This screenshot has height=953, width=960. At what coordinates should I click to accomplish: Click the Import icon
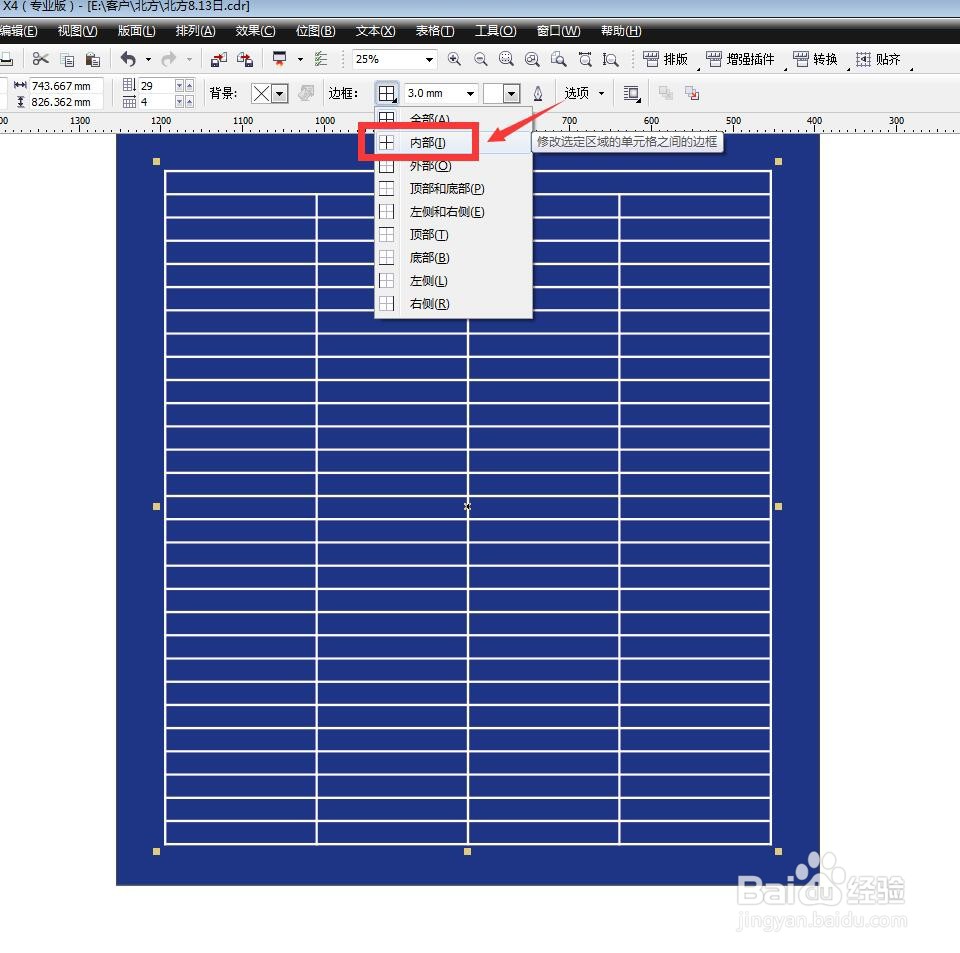coord(219,59)
